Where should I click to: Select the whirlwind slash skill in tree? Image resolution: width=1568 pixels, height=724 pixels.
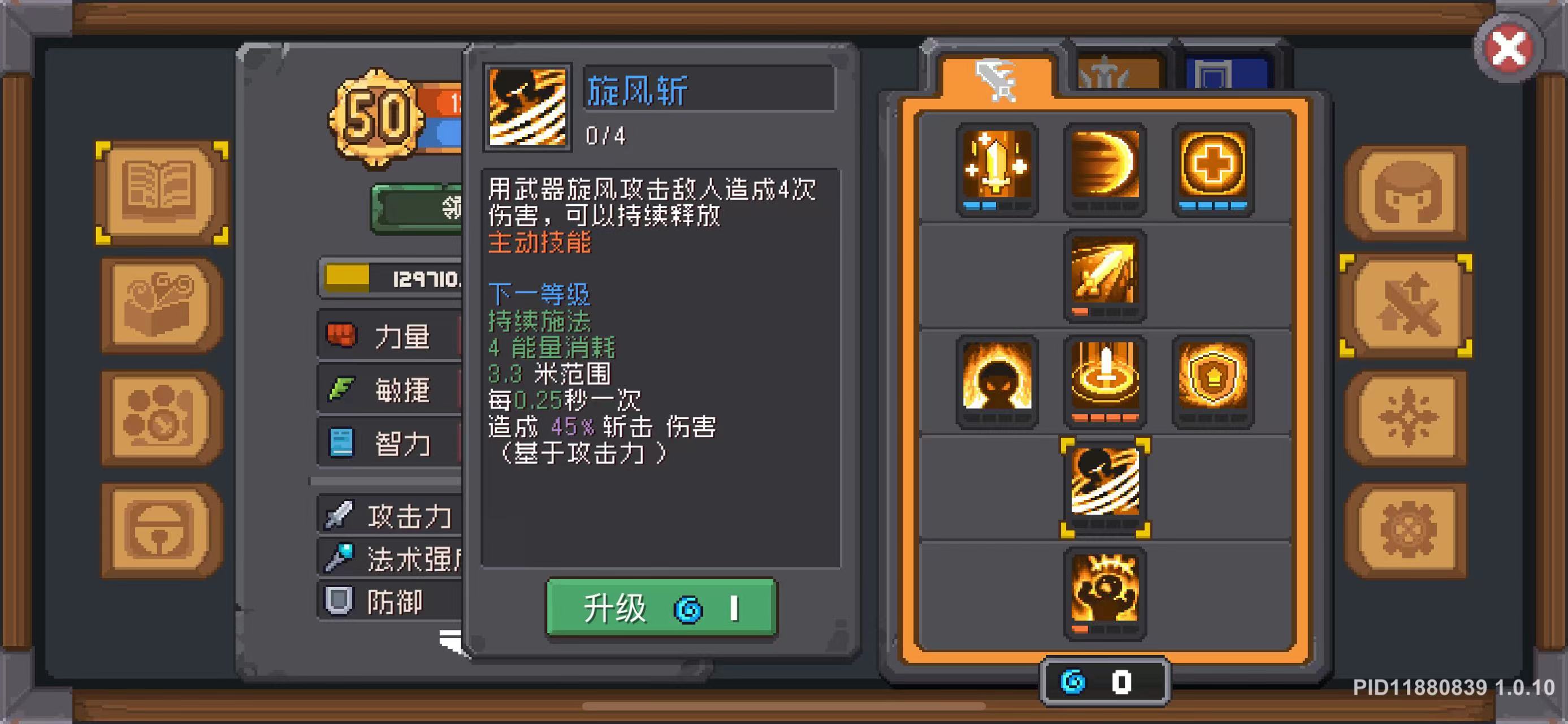[x=1105, y=487]
